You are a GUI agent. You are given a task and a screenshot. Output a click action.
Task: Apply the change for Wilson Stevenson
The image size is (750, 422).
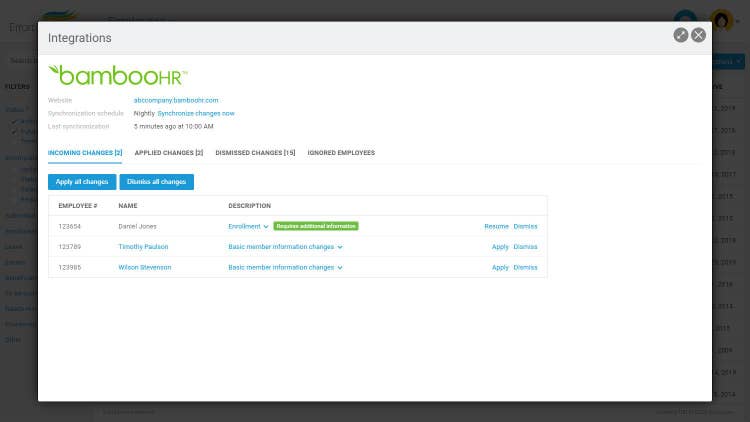click(500, 267)
